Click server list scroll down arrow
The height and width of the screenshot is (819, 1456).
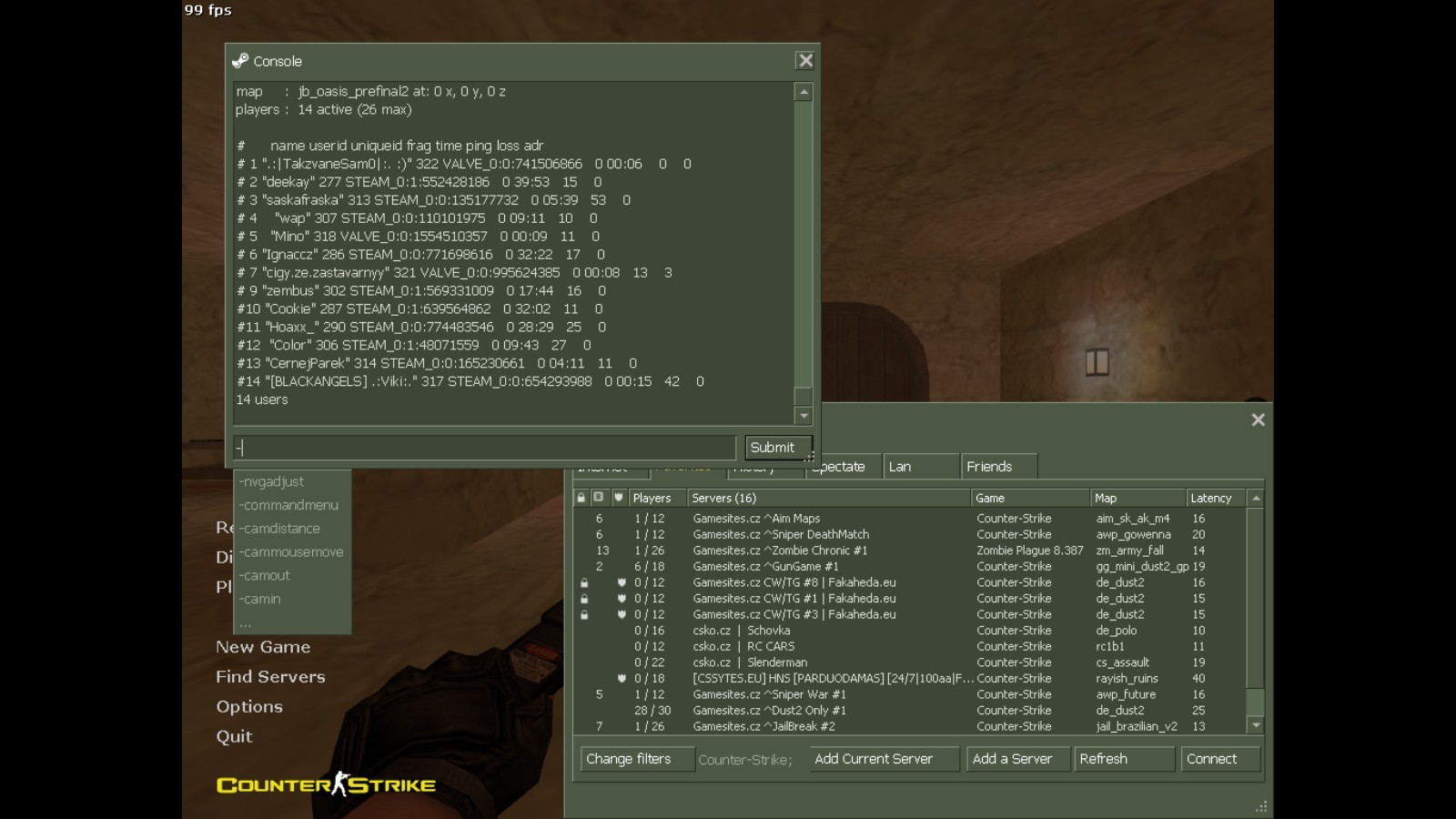point(1256,725)
